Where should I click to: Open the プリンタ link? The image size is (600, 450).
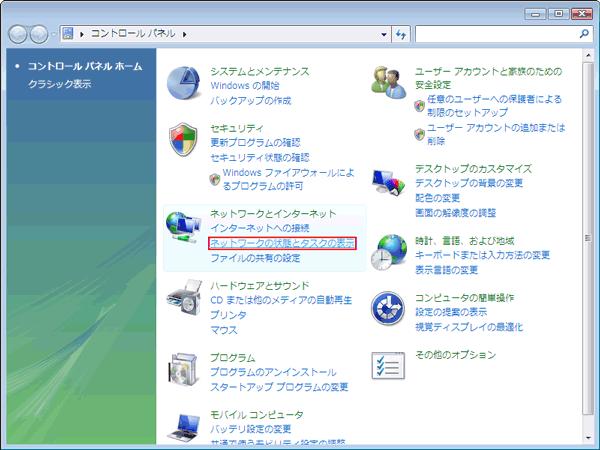[228, 315]
